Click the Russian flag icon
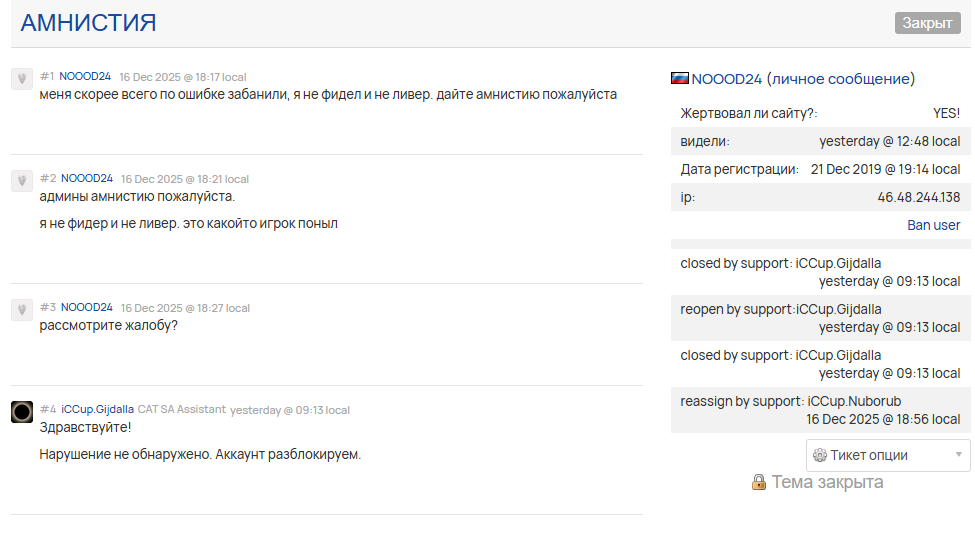The image size is (975, 546). (x=680, y=79)
